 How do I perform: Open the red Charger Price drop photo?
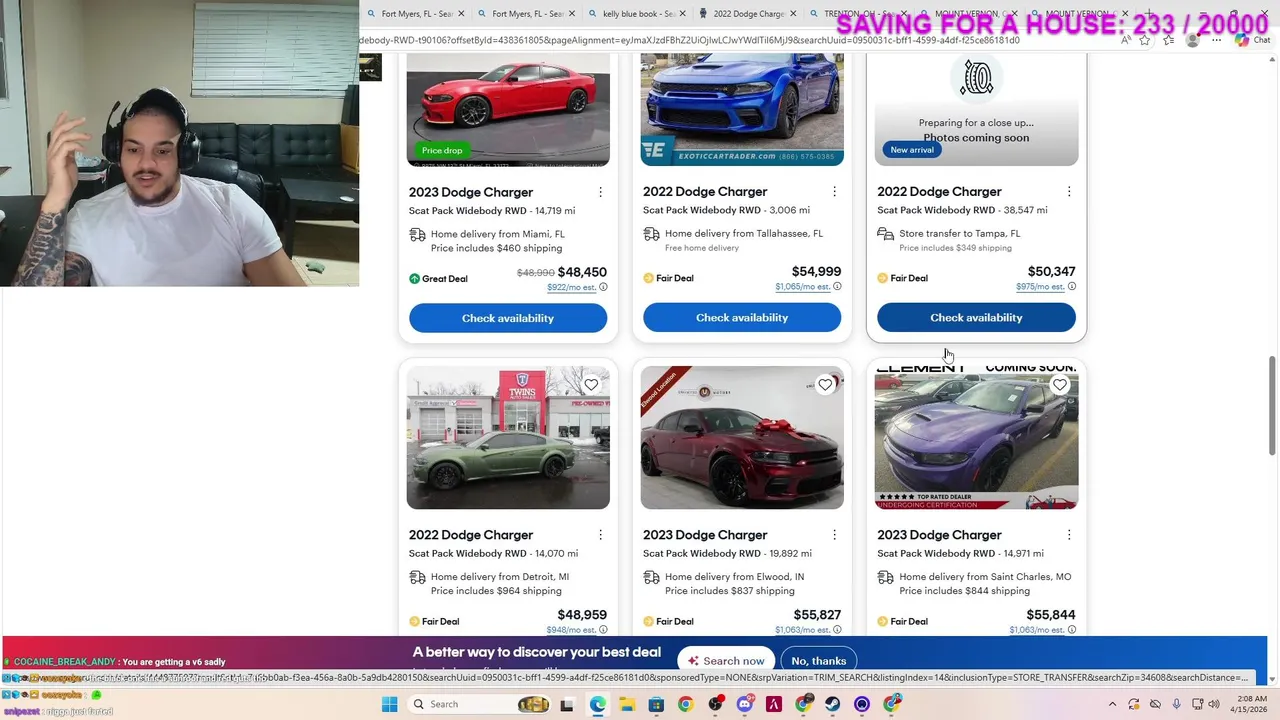point(508,110)
